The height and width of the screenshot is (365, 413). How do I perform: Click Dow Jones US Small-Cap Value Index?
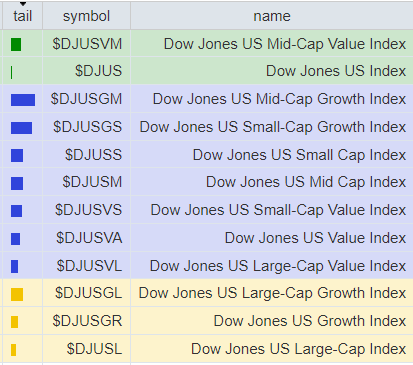[278, 210]
